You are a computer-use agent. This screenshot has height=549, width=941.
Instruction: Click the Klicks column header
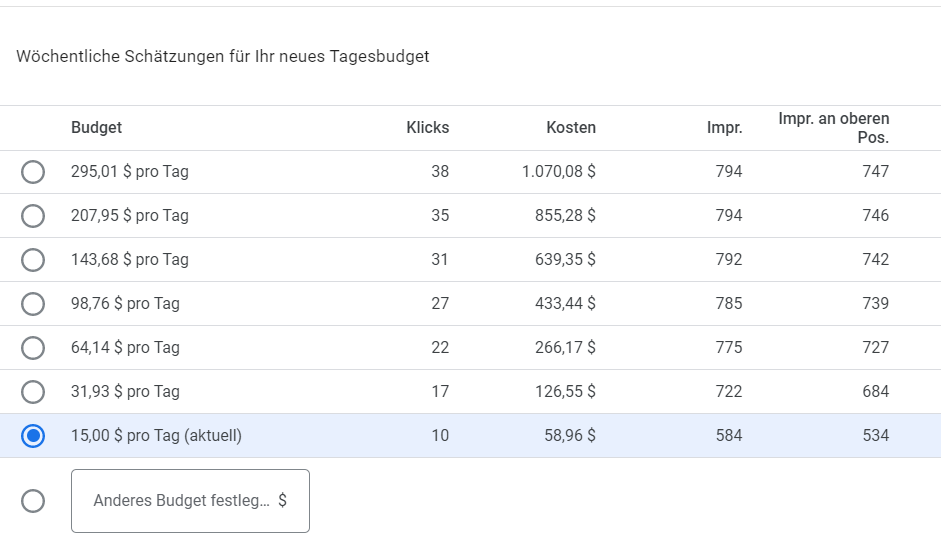(x=427, y=127)
